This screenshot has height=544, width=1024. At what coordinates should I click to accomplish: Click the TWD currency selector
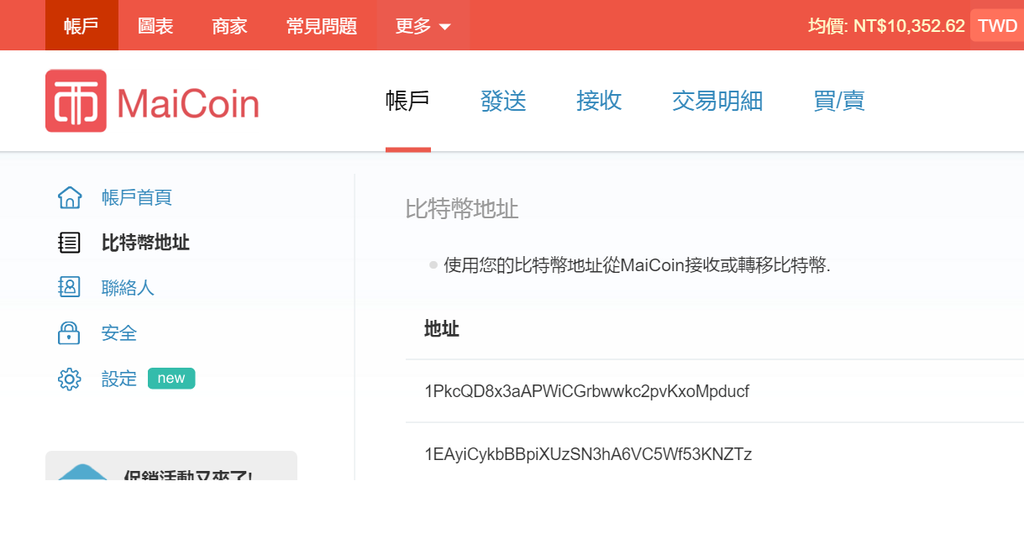[x=997, y=25]
